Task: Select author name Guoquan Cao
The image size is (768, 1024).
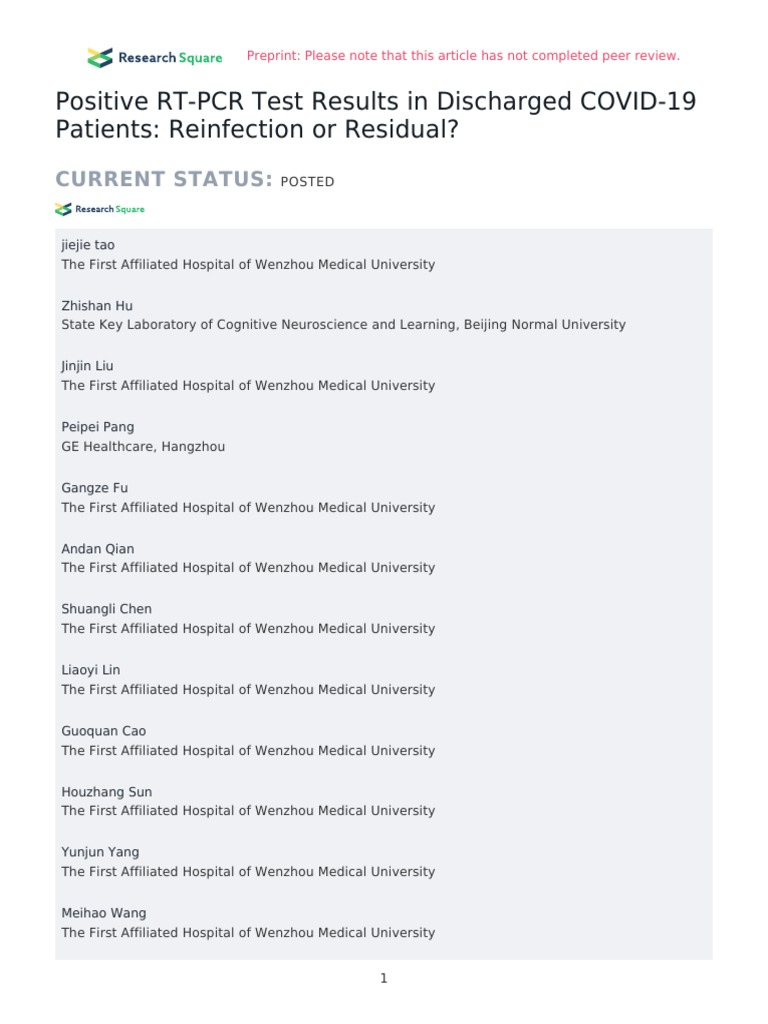Action: click(x=103, y=731)
